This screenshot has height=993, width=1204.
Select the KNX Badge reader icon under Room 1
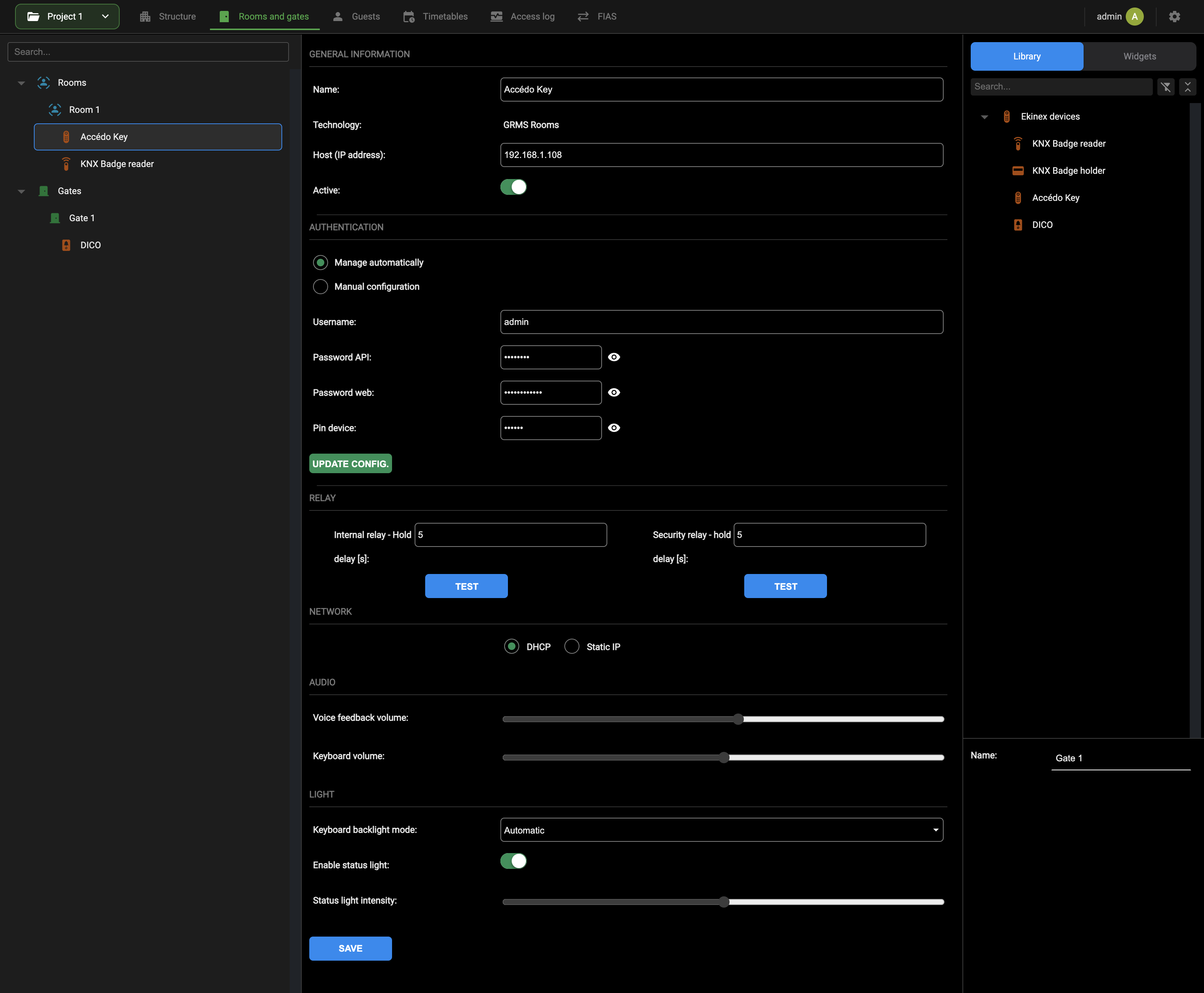[x=66, y=164]
